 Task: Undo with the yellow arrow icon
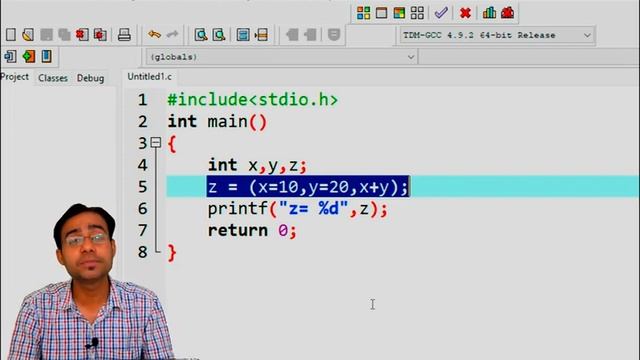(154, 35)
